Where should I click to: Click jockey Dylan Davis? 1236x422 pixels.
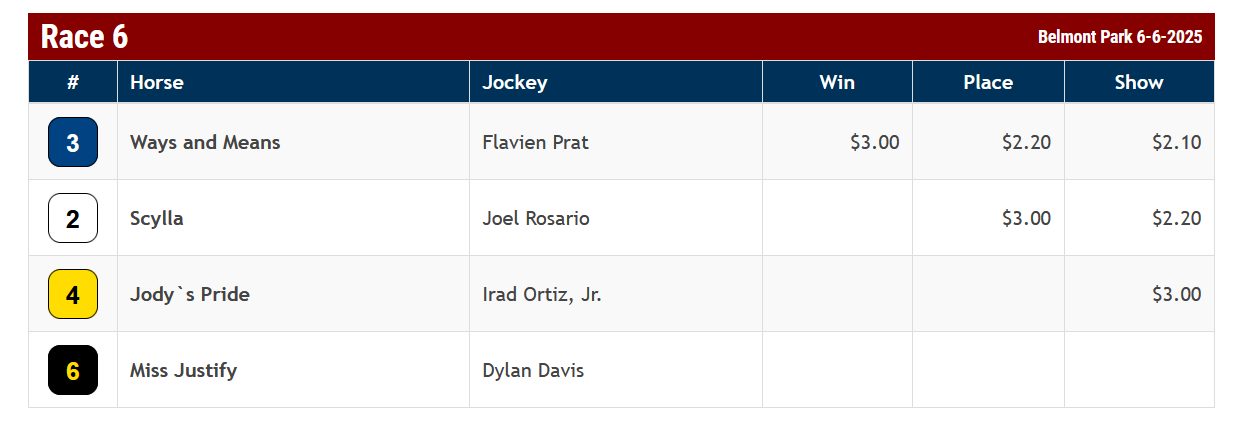pos(533,370)
